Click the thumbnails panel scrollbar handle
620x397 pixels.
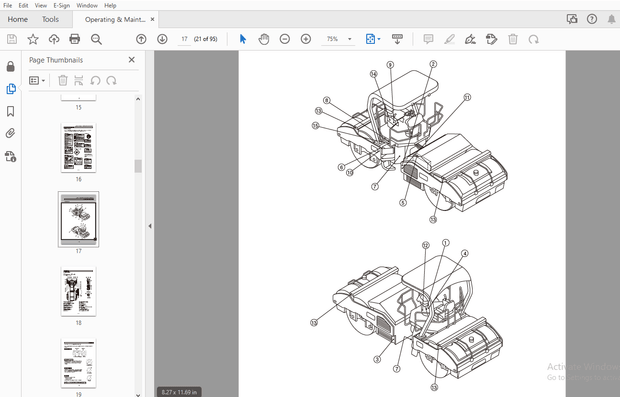[138, 166]
